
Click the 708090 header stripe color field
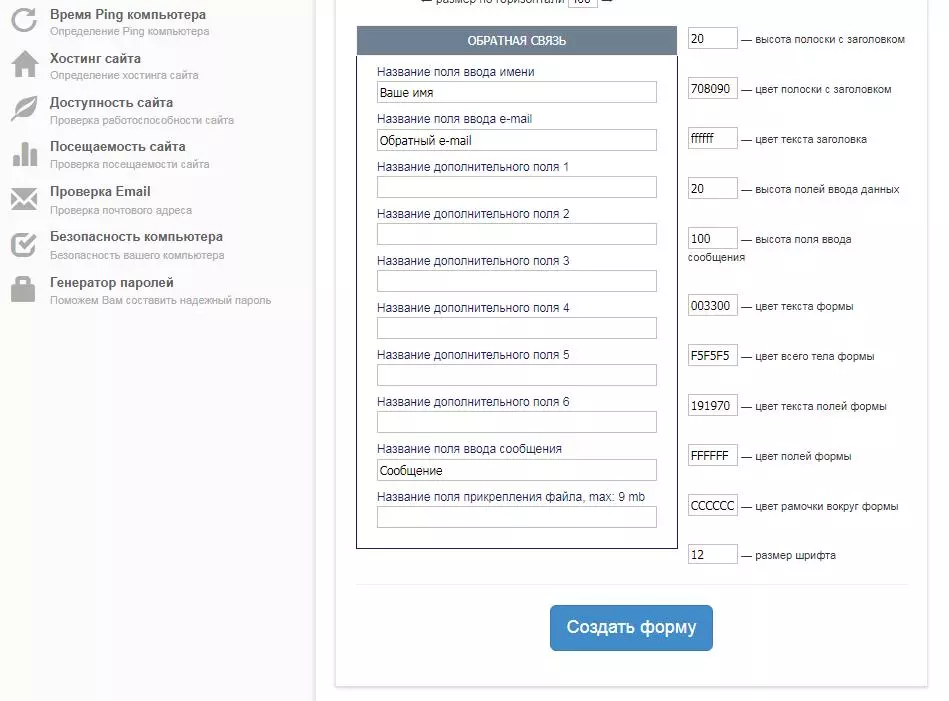click(712, 88)
